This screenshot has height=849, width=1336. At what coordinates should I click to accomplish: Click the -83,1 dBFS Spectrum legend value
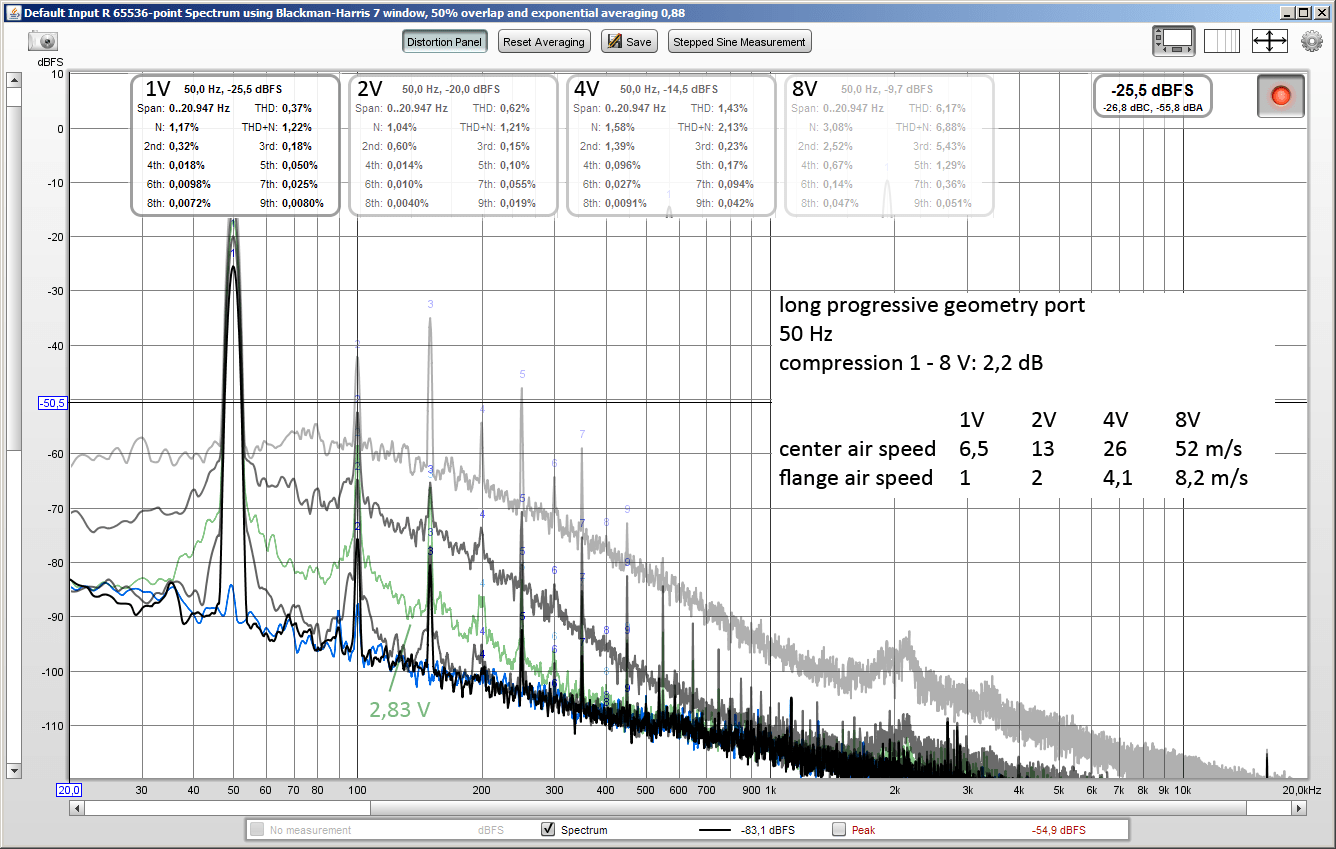pos(768,830)
